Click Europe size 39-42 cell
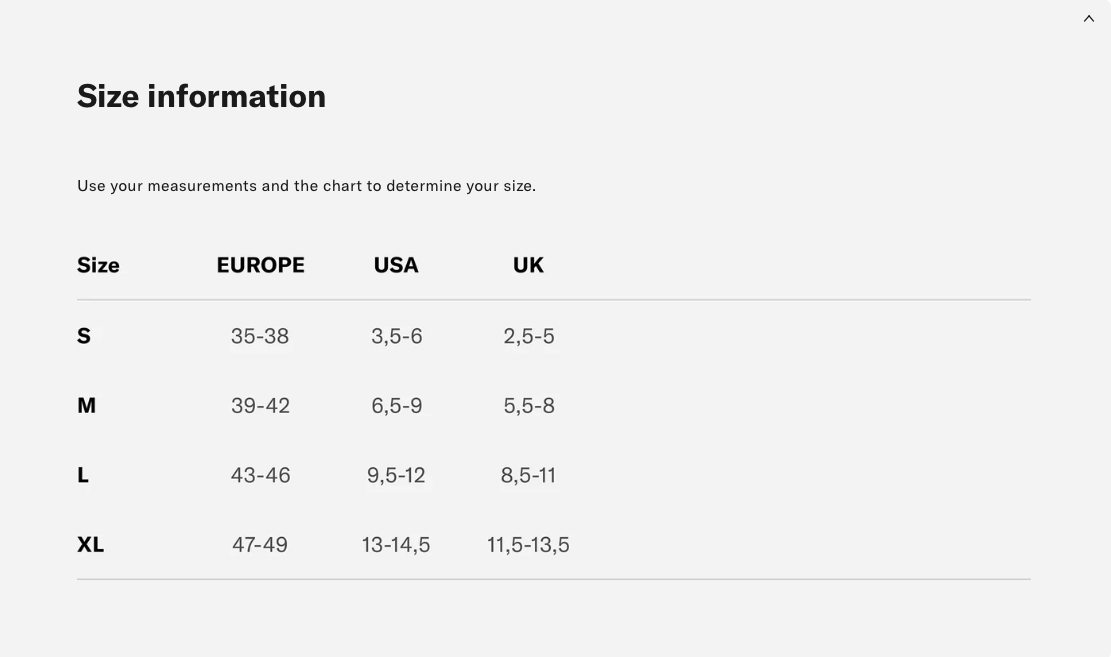 [260, 406]
